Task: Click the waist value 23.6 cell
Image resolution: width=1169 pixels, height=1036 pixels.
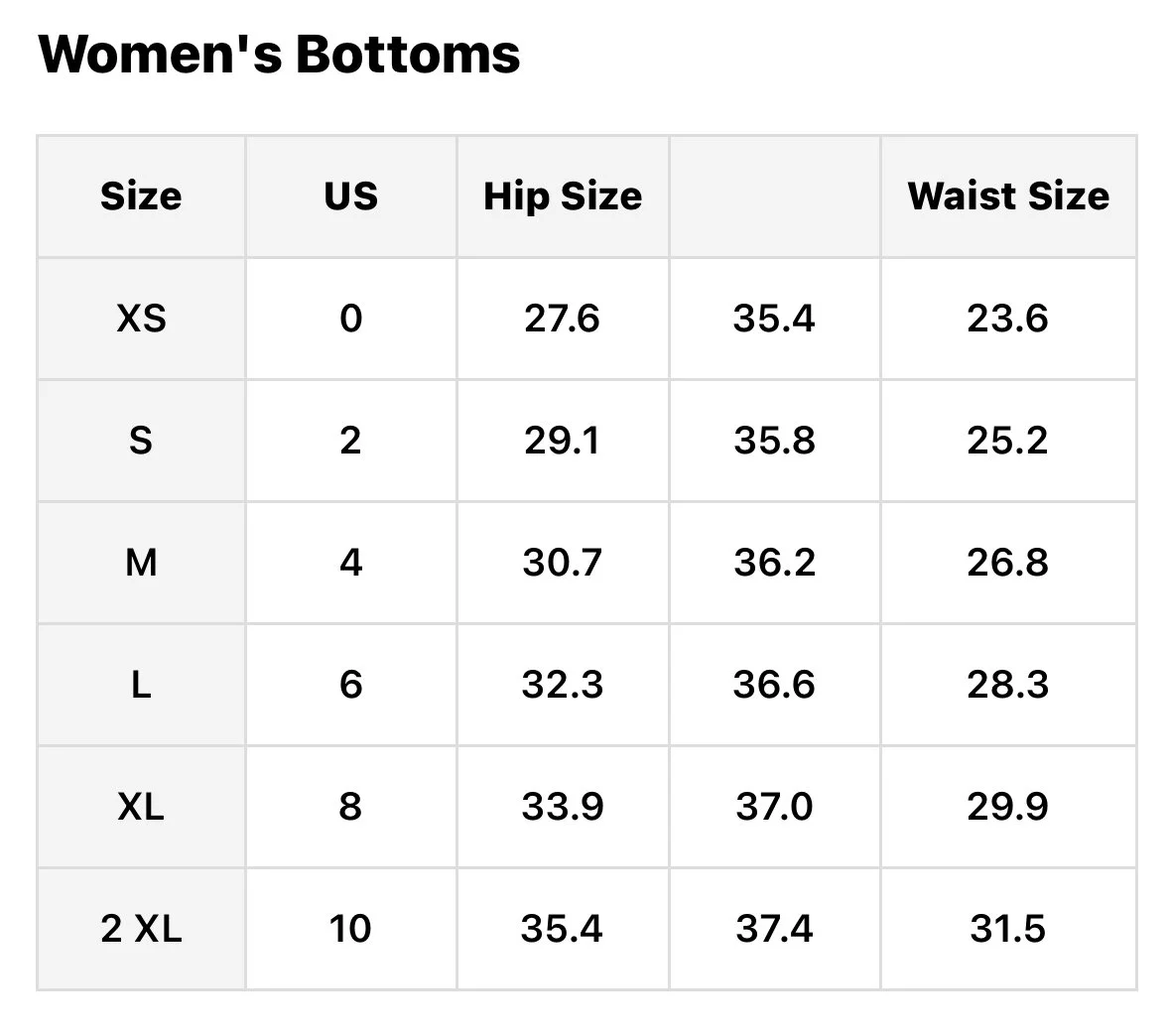Action: pyautogui.click(x=1008, y=319)
